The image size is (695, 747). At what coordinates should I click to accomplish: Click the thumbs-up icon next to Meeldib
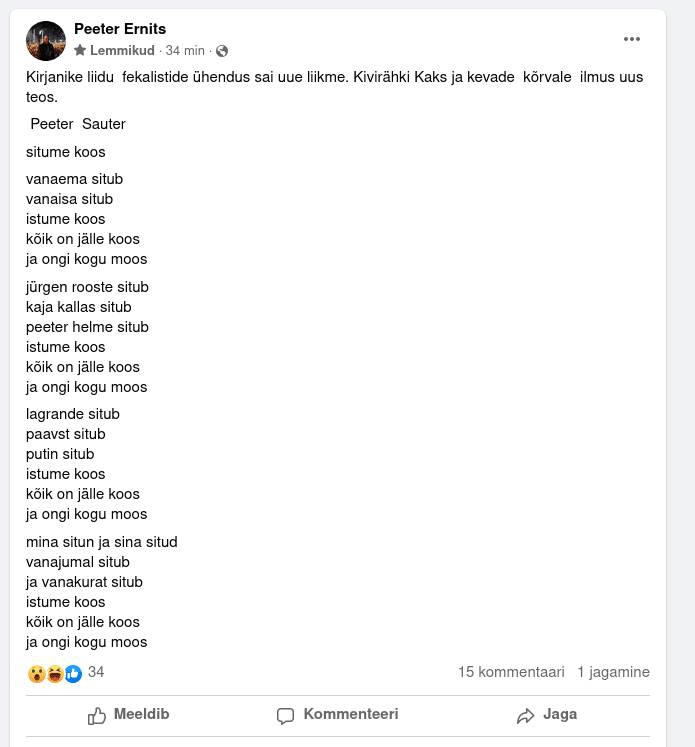97,716
